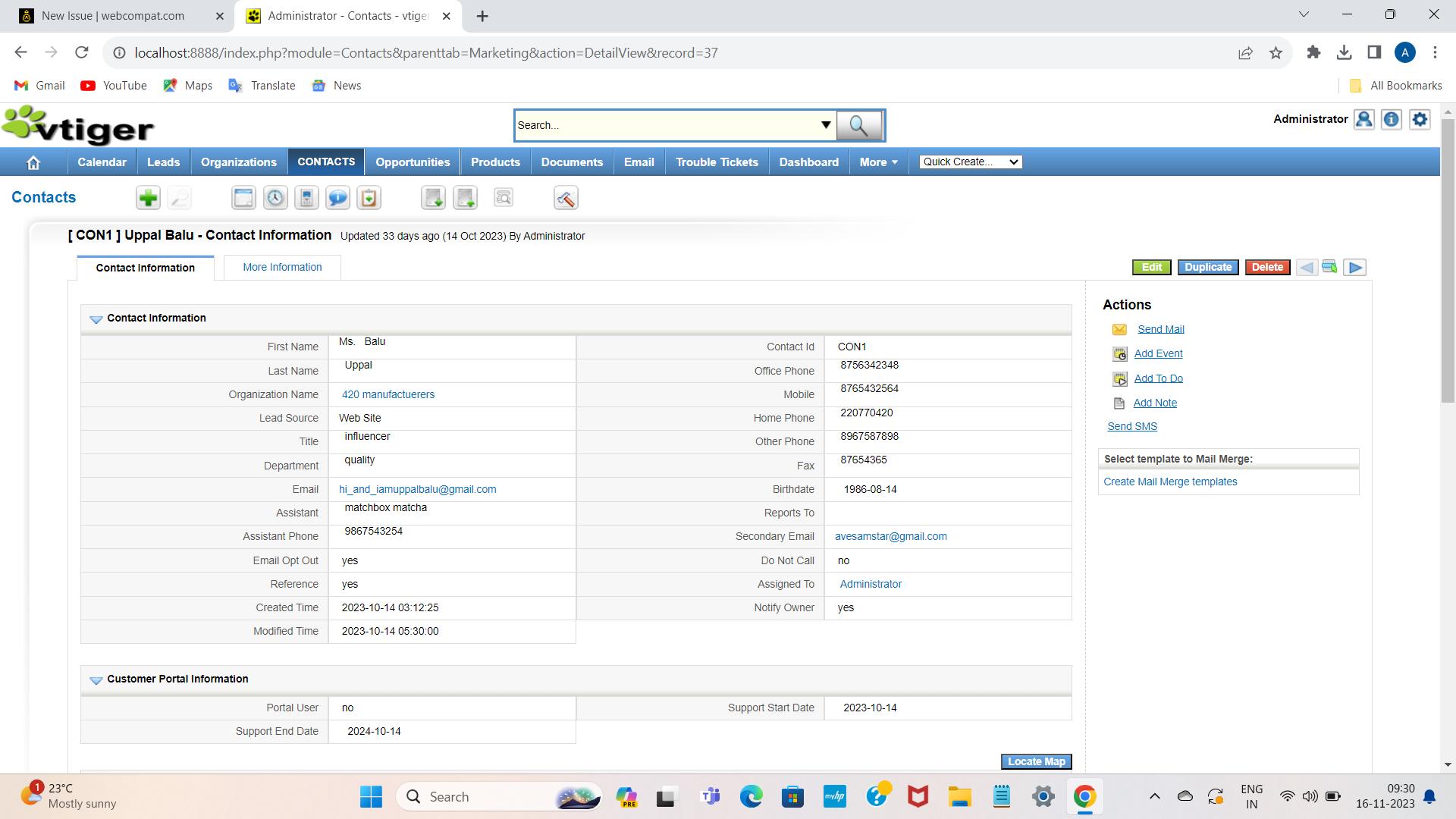
Task: Open the blue chat bubble toolbar icon
Action: click(x=337, y=198)
